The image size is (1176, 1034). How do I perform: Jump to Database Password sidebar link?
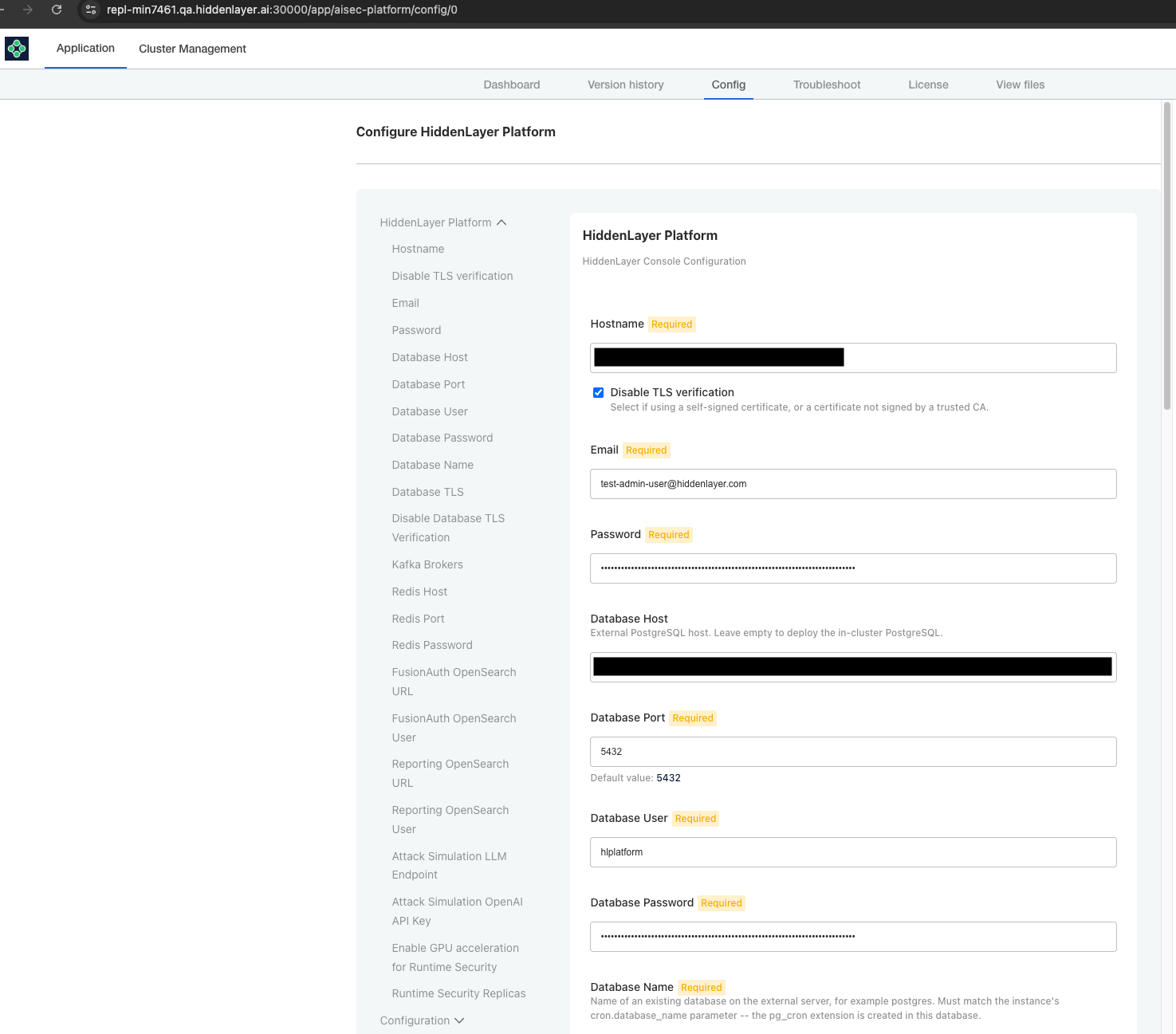pyautogui.click(x=442, y=438)
